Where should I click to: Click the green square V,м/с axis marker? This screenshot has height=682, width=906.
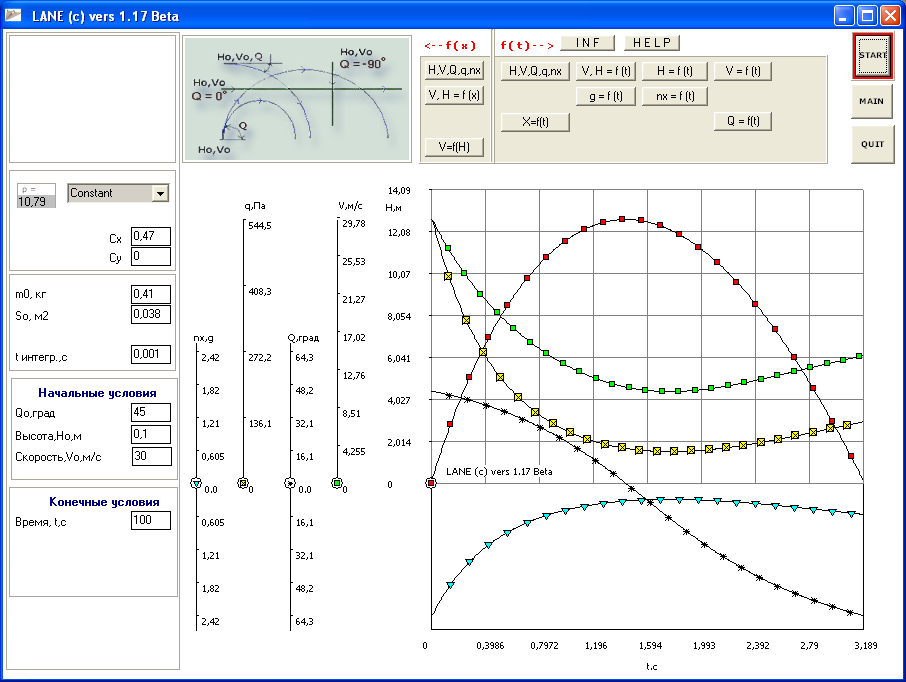tap(337, 484)
